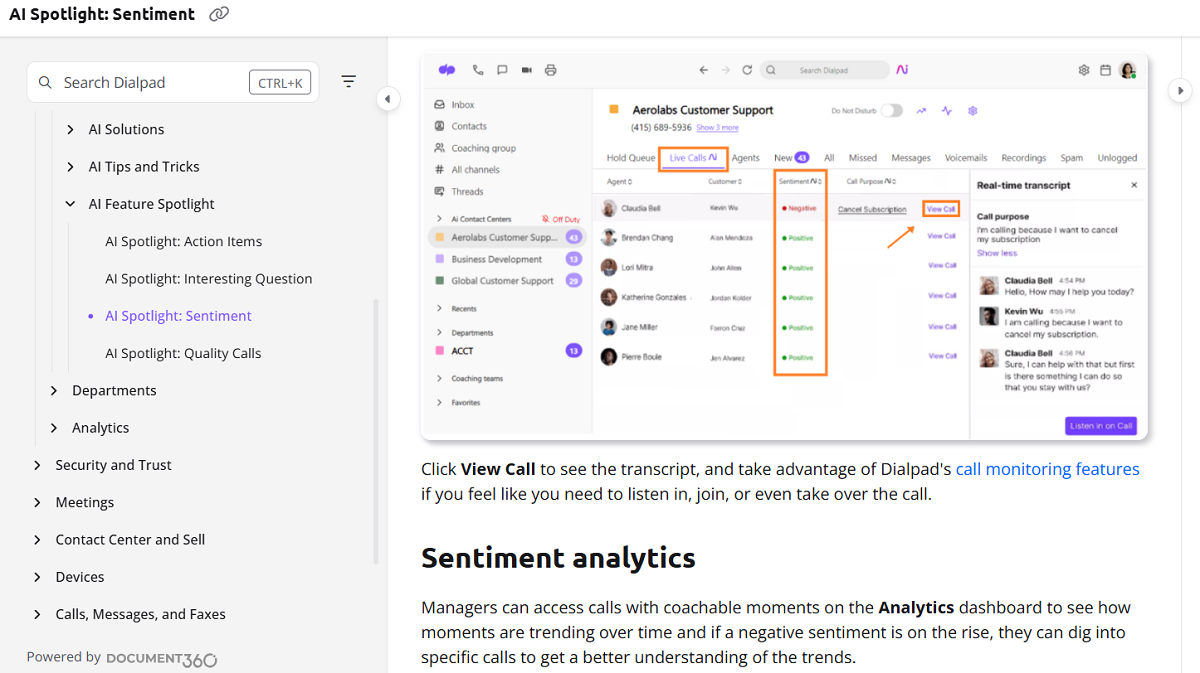Expand the AI Solutions tree chevron
This screenshot has width=1200, height=673.
(x=70, y=129)
